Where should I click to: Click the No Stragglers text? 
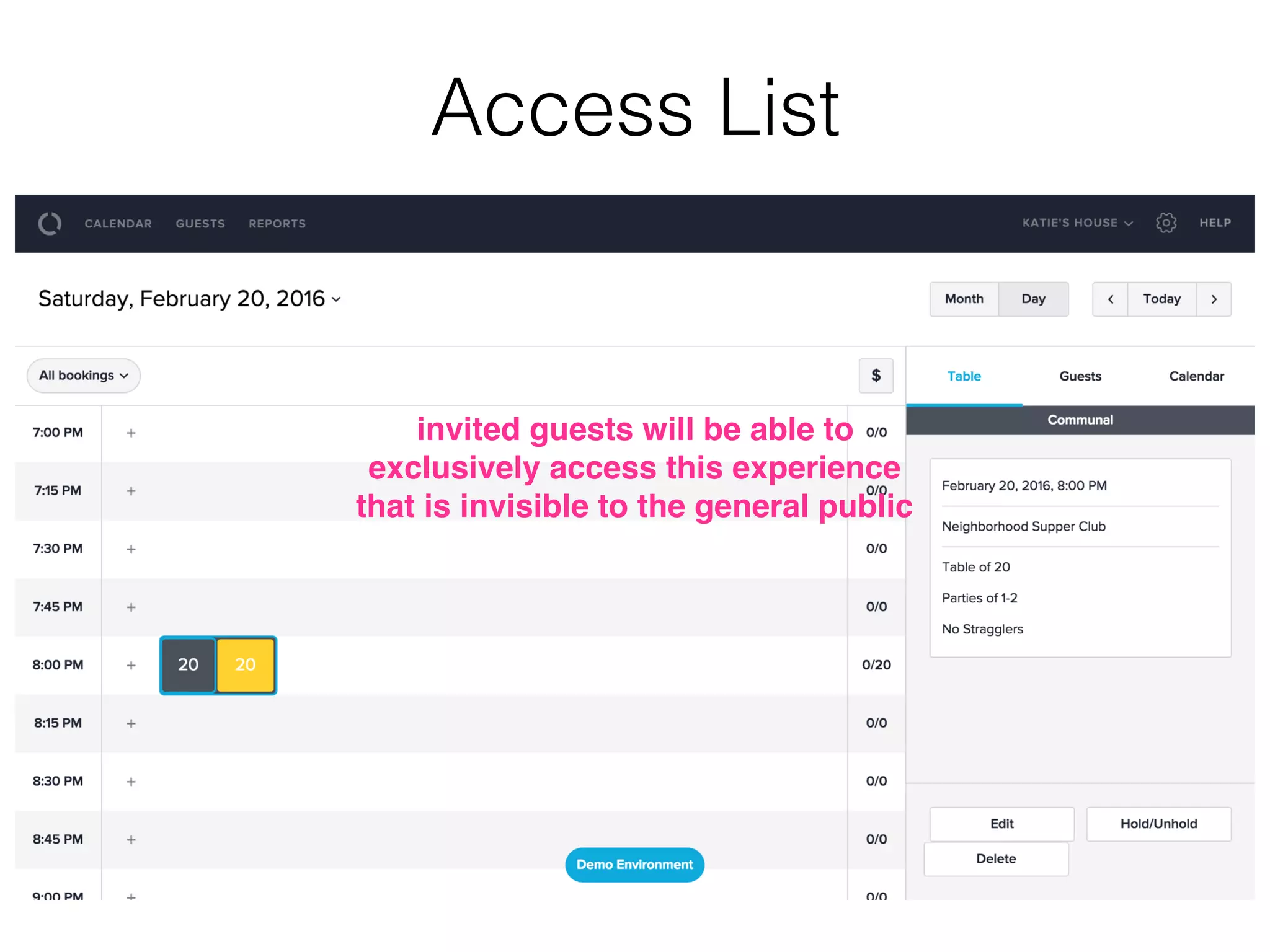point(983,629)
